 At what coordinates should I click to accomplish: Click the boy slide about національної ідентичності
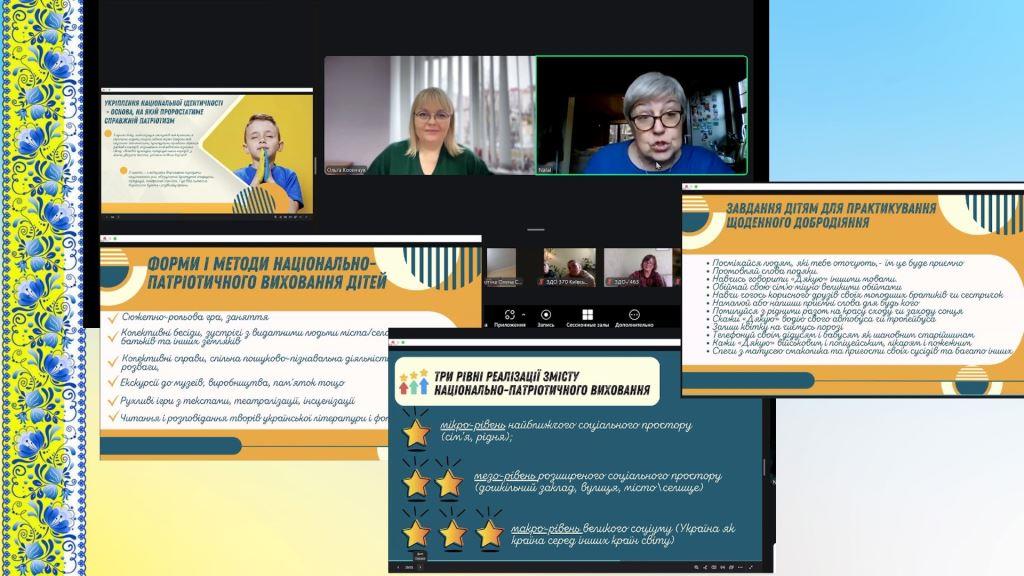pyautogui.click(x=207, y=152)
